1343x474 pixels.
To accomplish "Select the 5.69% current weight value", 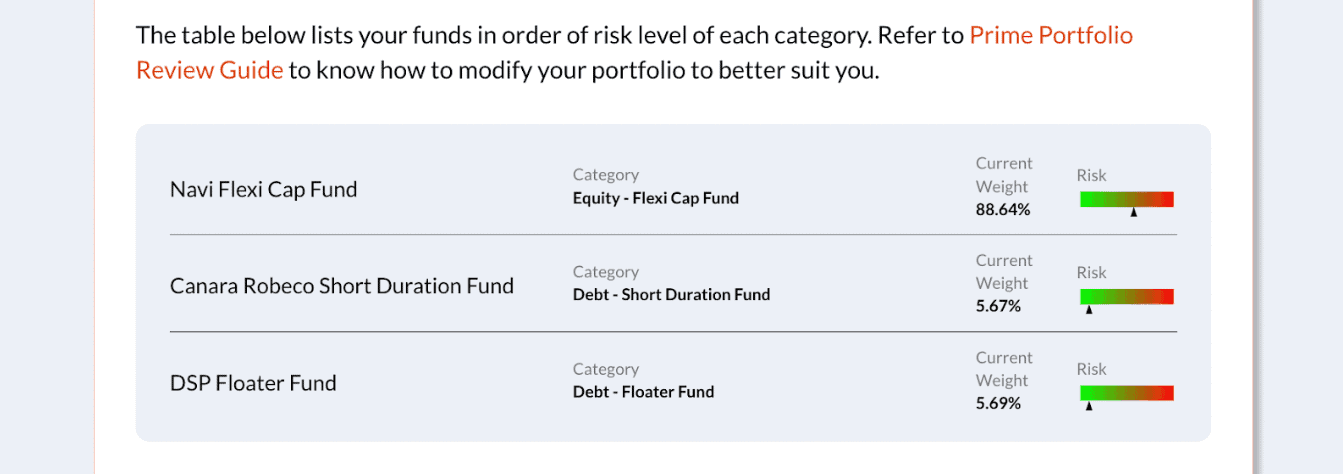I will point(999,403).
